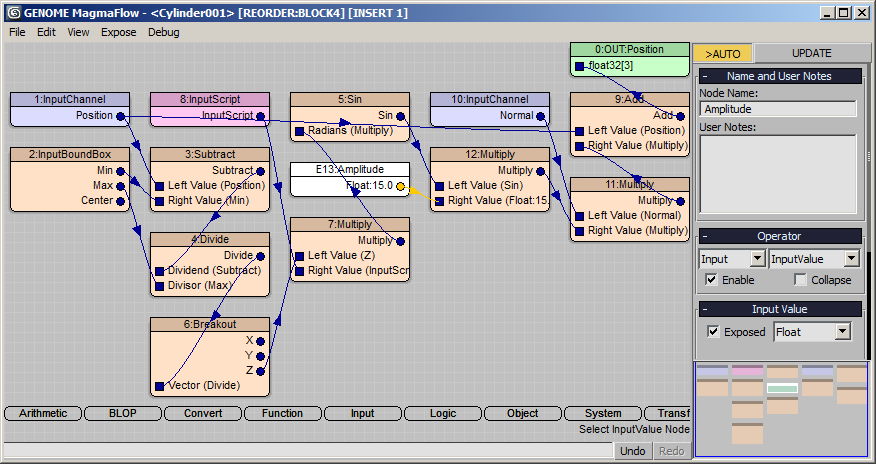Click in the User Notes text area
Image resolution: width=876 pixels, height=464 pixels.
[x=778, y=174]
